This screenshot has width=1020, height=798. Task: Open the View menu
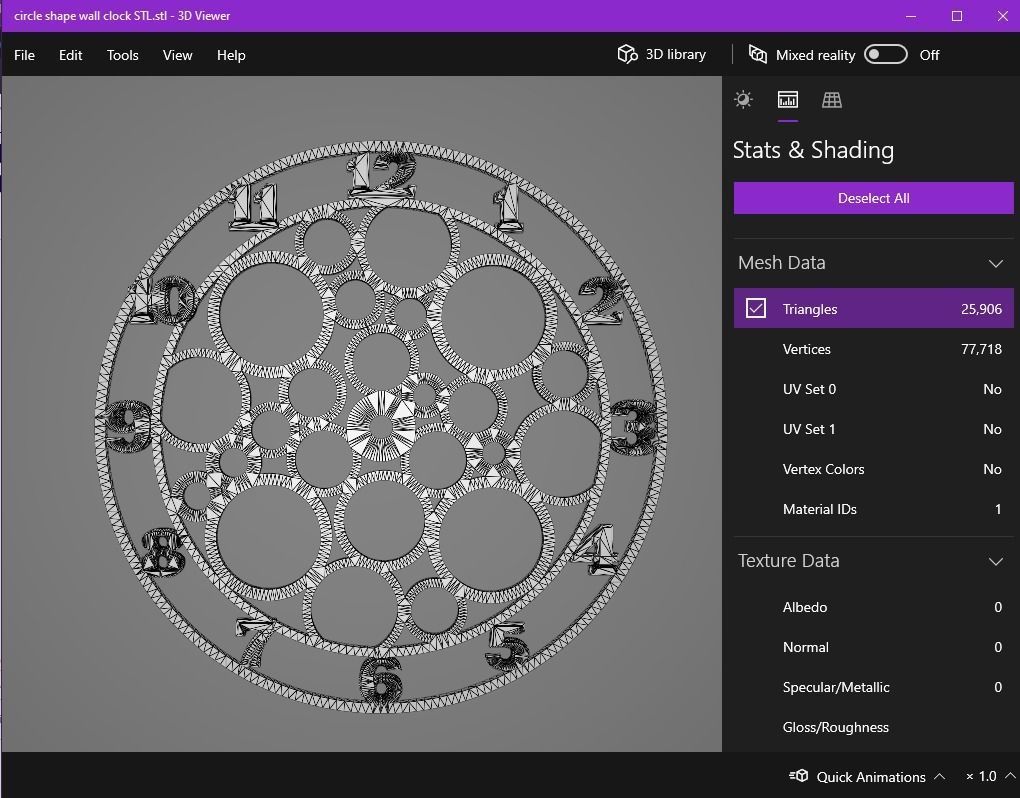tap(177, 55)
